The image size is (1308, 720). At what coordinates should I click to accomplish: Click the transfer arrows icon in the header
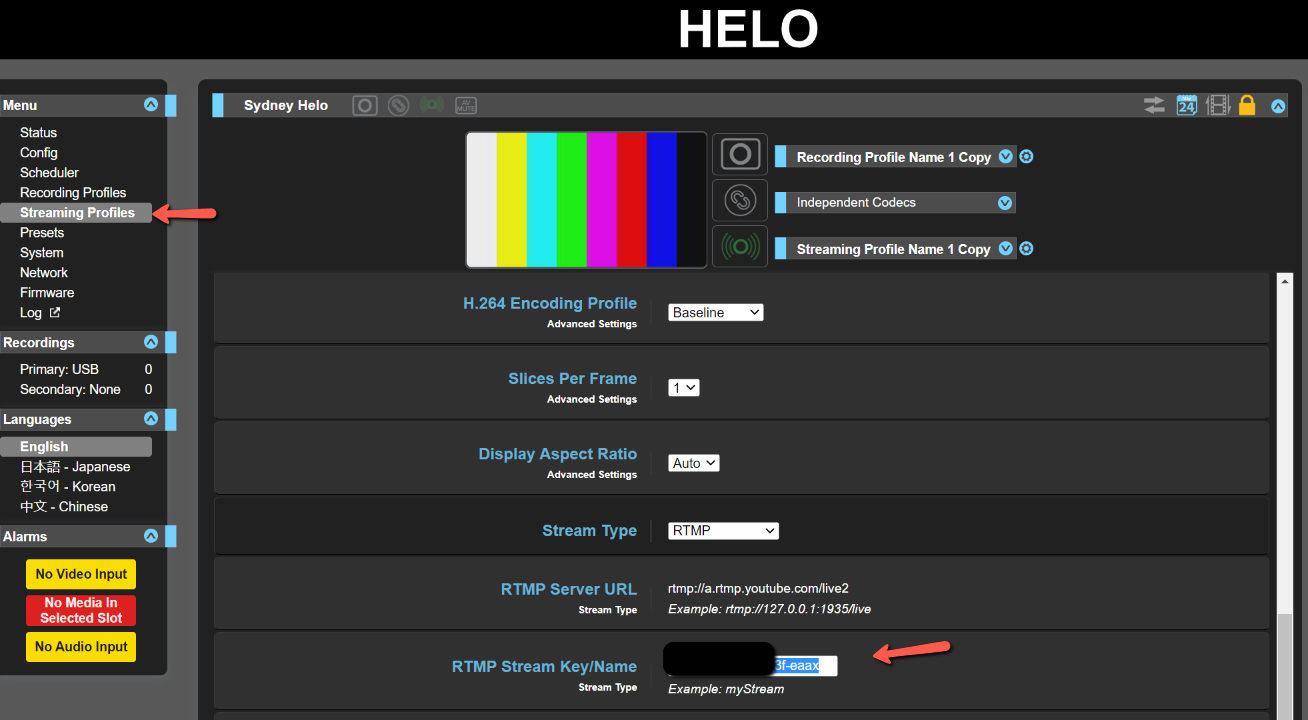(1155, 105)
